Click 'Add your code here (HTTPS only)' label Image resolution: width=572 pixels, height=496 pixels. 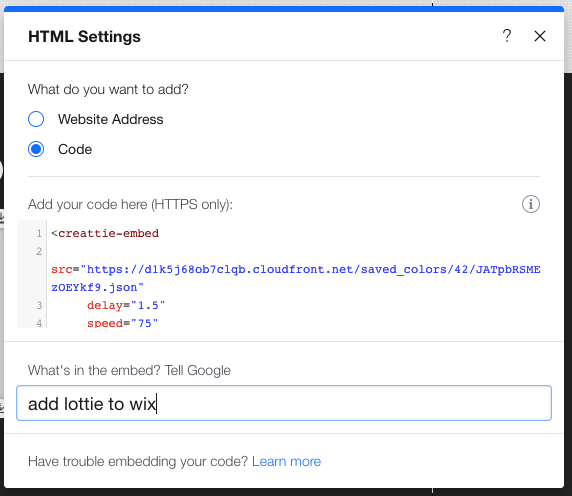tap(130, 204)
